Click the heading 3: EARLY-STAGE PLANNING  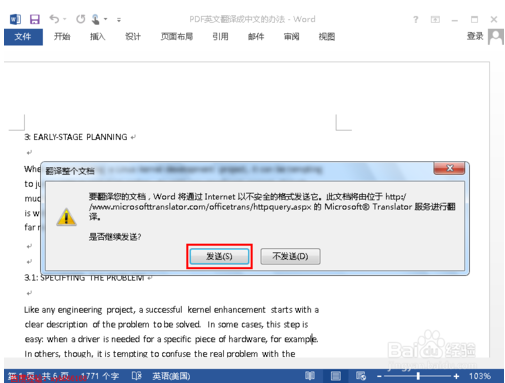point(76,137)
